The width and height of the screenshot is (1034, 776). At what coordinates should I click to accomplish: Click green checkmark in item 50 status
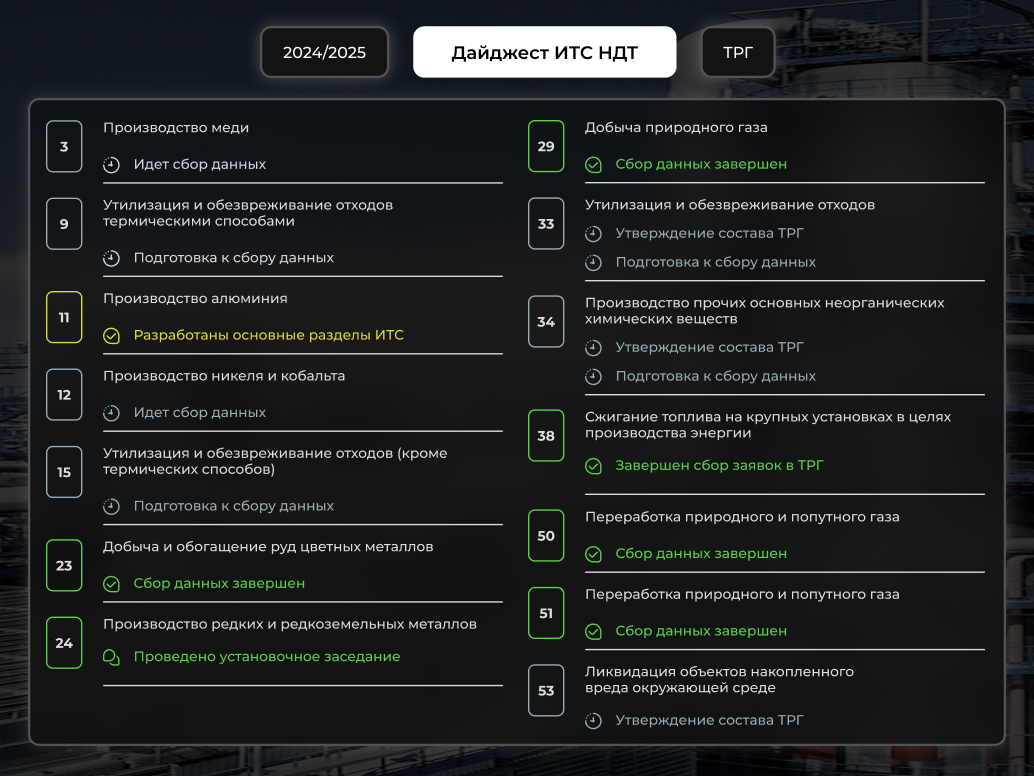pyautogui.click(x=593, y=554)
